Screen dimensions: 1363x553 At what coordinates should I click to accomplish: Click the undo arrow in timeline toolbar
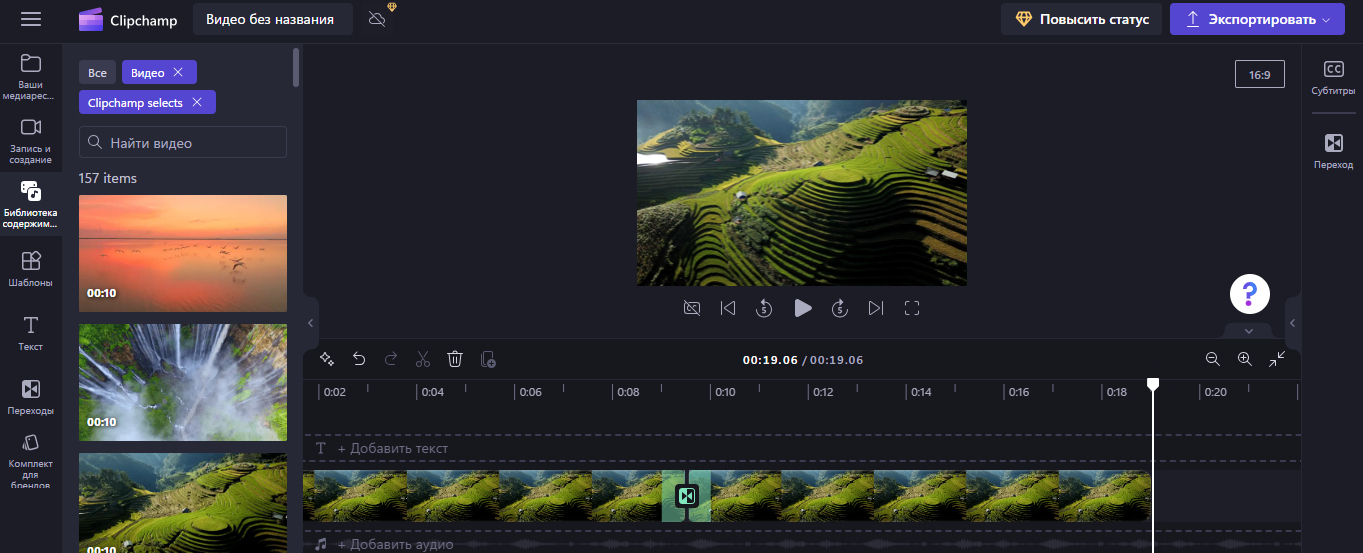359,359
